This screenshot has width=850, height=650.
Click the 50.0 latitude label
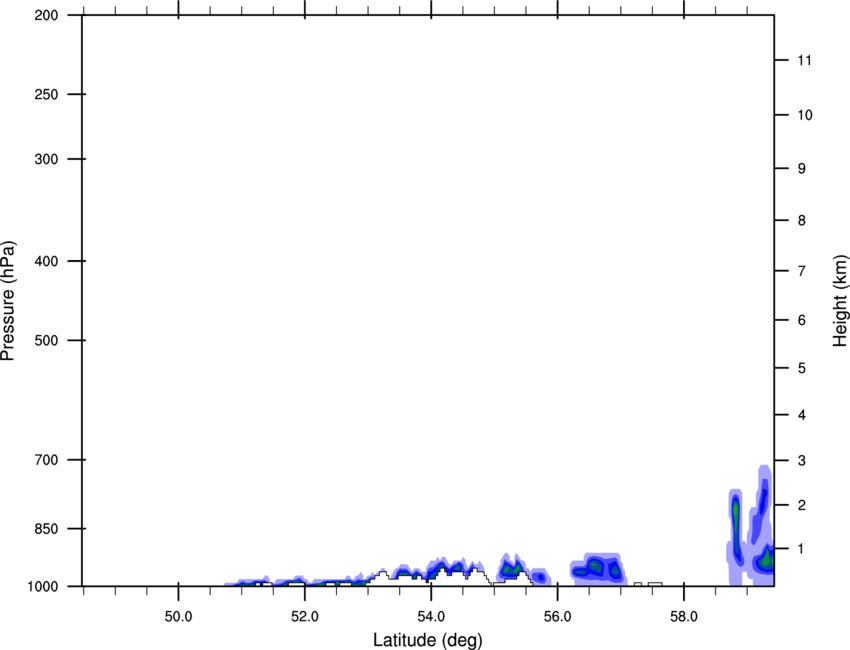178,617
